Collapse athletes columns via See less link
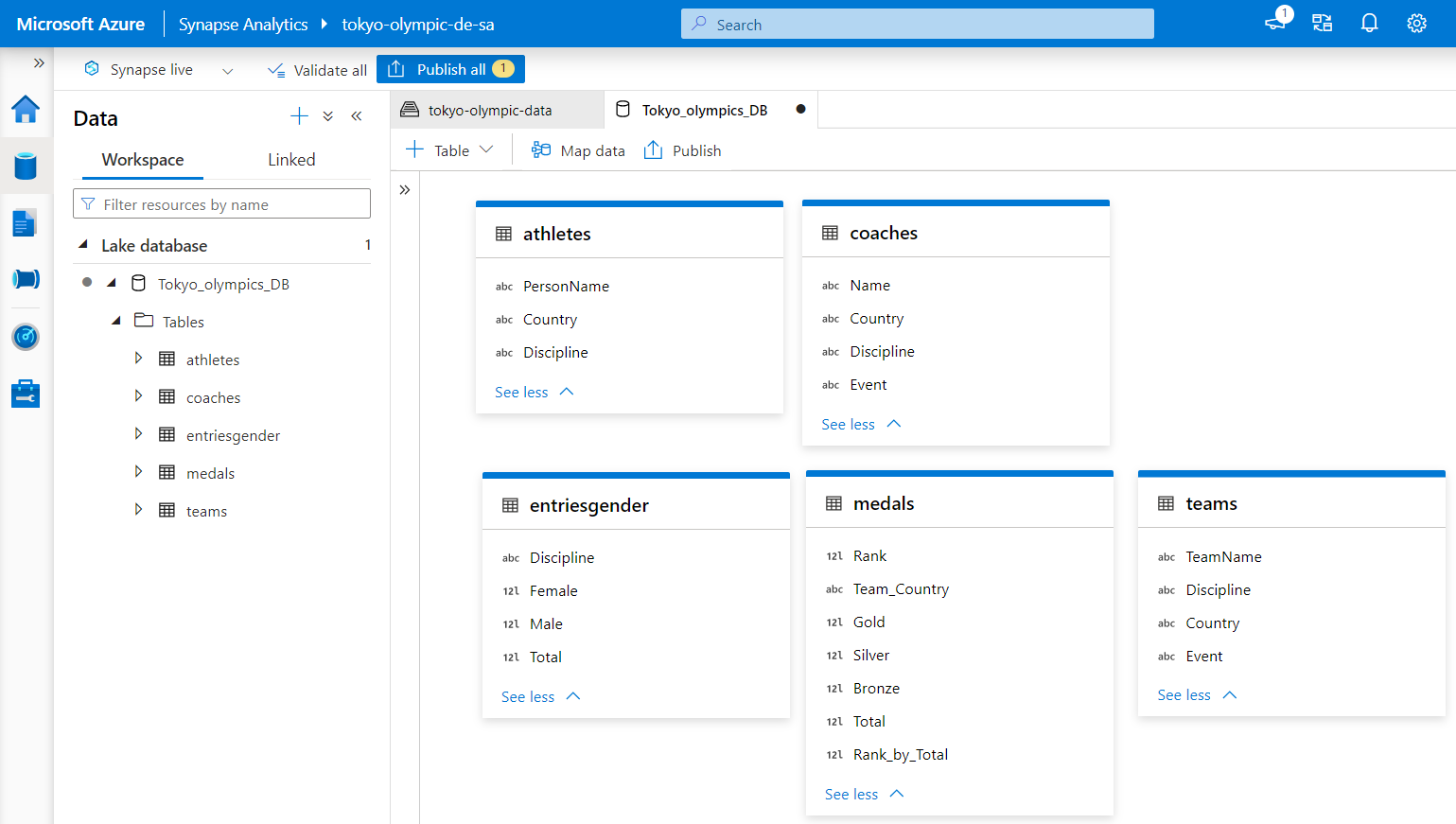Viewport: 1456px width, 824px height. tap(521, 392)
